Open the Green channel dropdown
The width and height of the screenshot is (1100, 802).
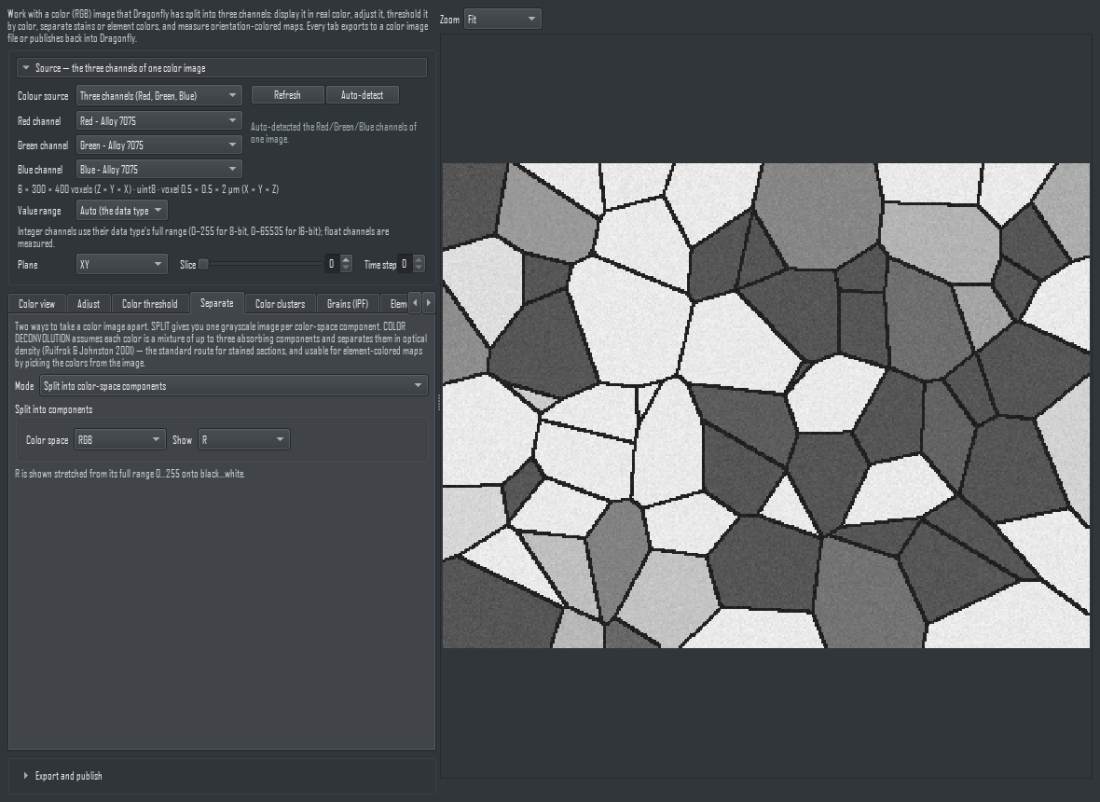159,145
